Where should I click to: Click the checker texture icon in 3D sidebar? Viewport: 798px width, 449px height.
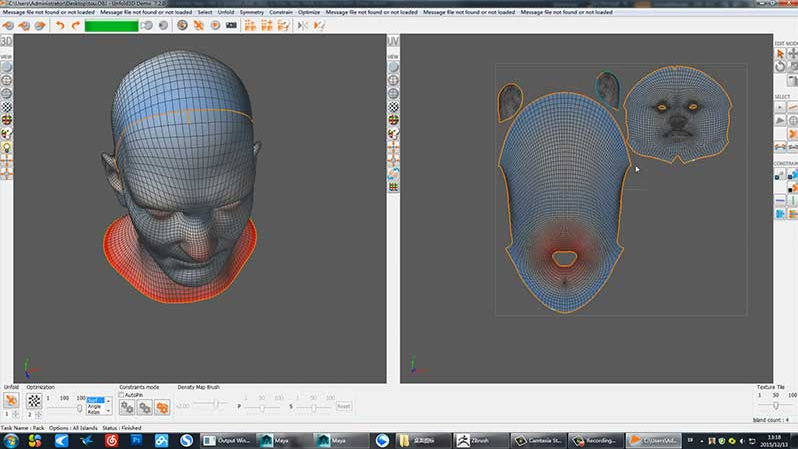7,107
